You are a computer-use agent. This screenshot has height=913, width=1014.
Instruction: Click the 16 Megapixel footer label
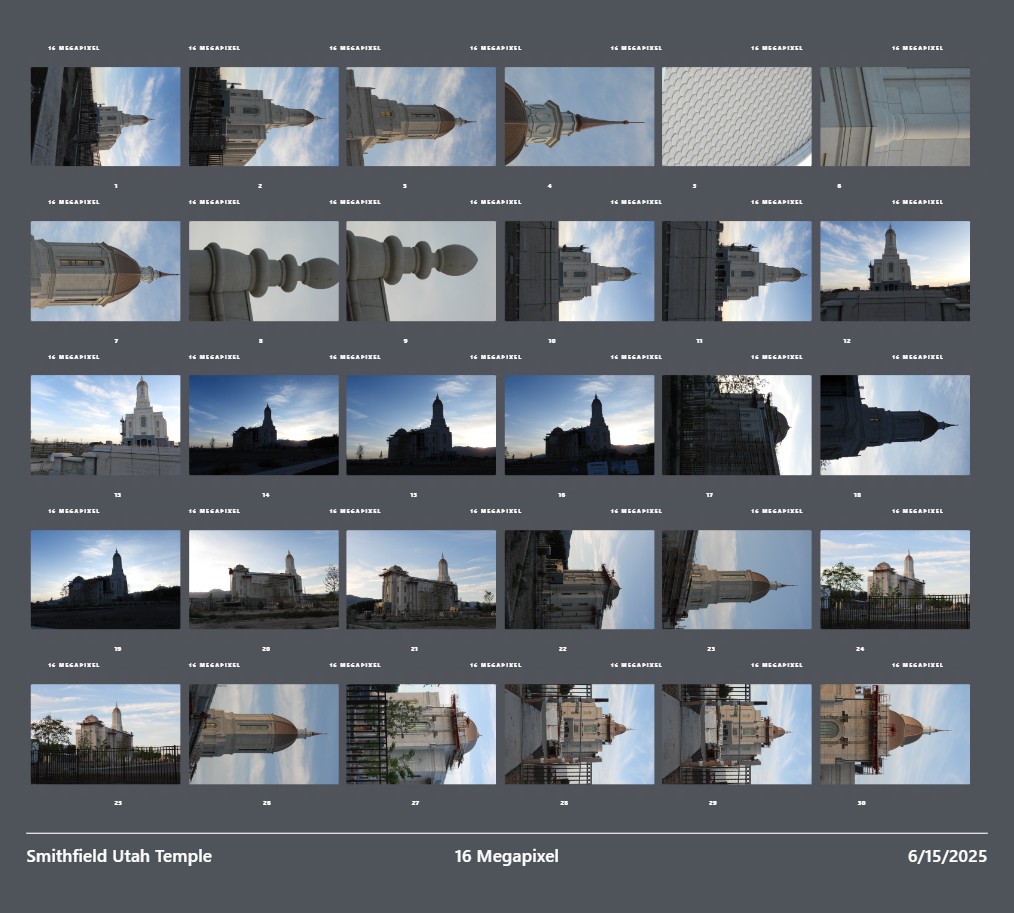click(x=506, y=856)
